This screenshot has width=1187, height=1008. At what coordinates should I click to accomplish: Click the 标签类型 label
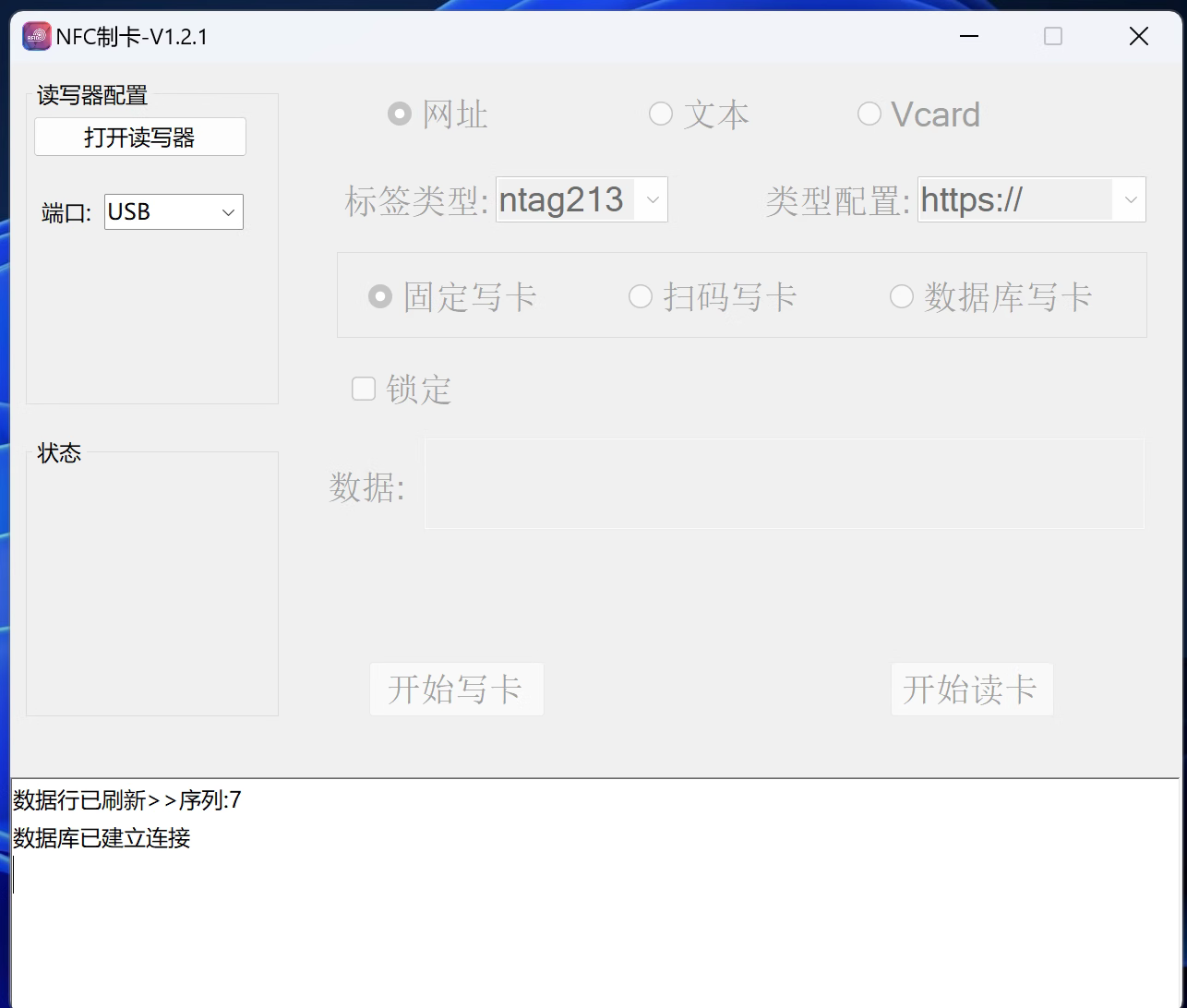point(416,200)
